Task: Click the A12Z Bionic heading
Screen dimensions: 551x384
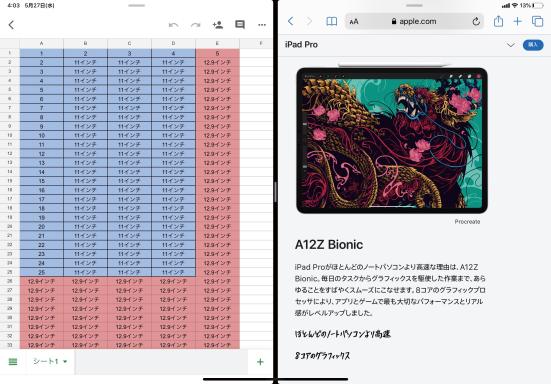Action: pos(329,245)
